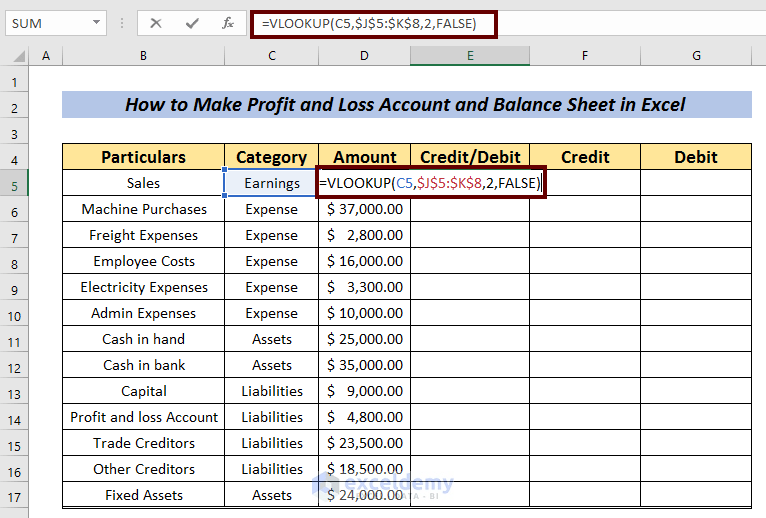
Task: Click the empty Debit cell in Sales row
Action: click(696, 183)
